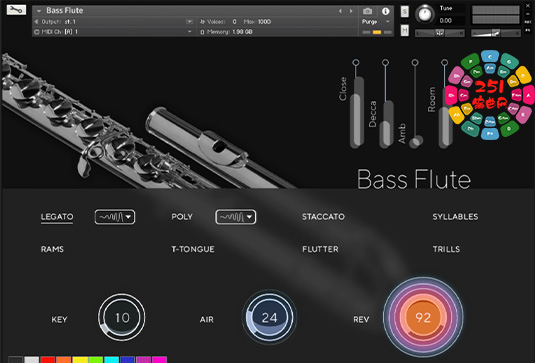Click the Bass Flute name in header
The height and width of the screenshot is (363, 535).
(x=65, y=11)
